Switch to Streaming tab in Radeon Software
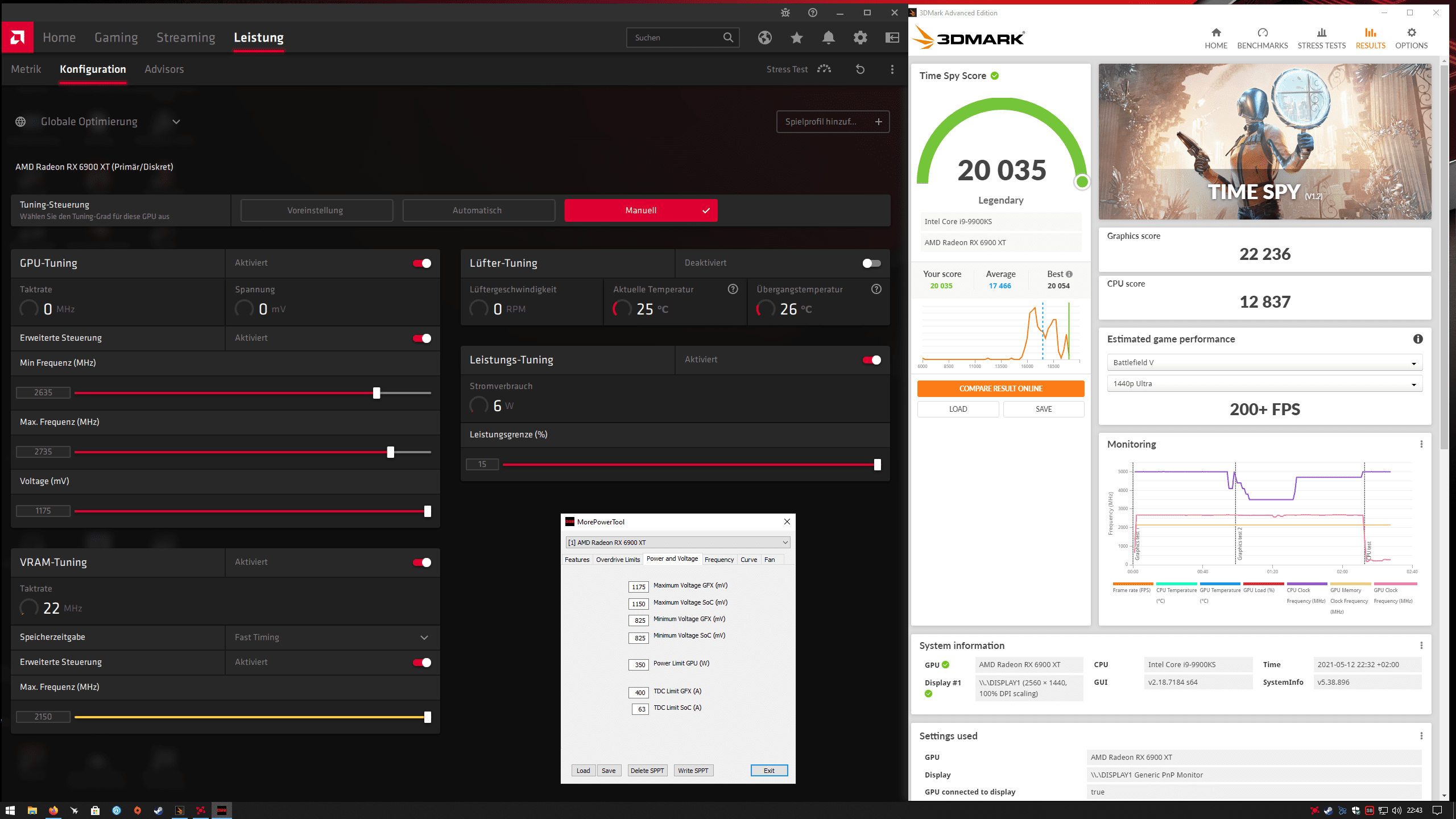1456x819 pixels. point(186,38)
